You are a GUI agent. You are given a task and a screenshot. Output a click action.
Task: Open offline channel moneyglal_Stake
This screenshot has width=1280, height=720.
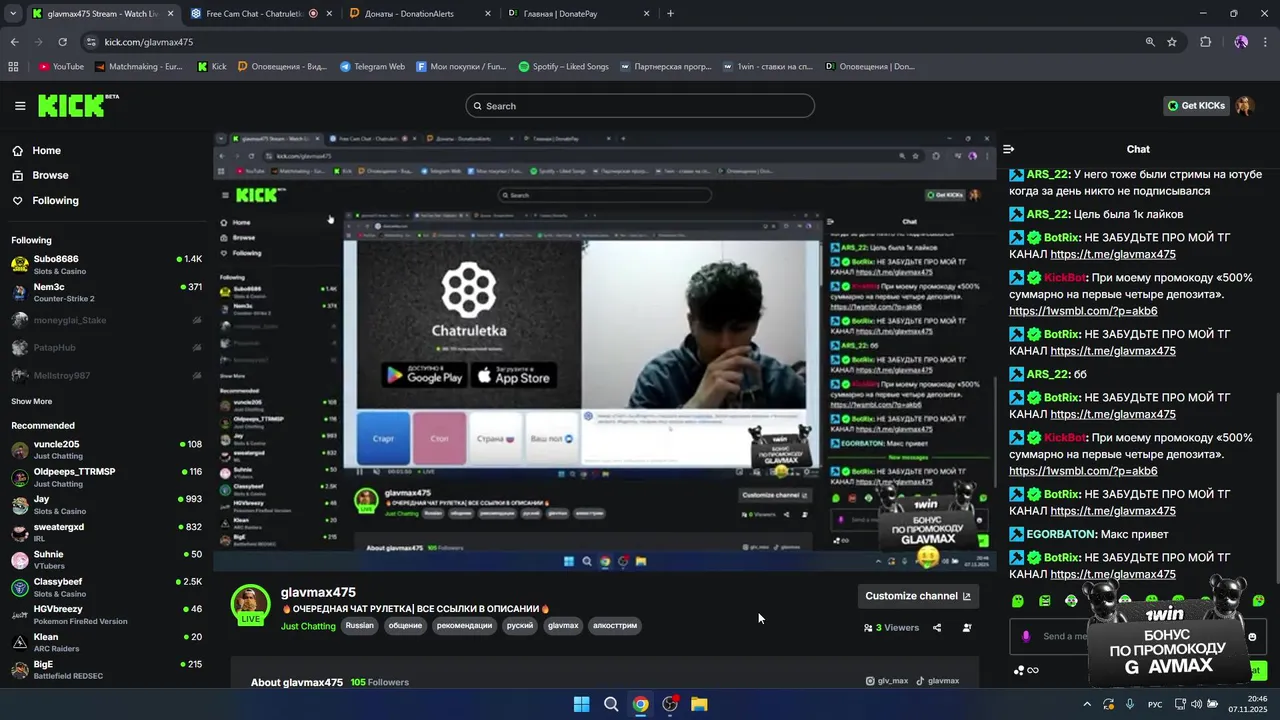105,320
